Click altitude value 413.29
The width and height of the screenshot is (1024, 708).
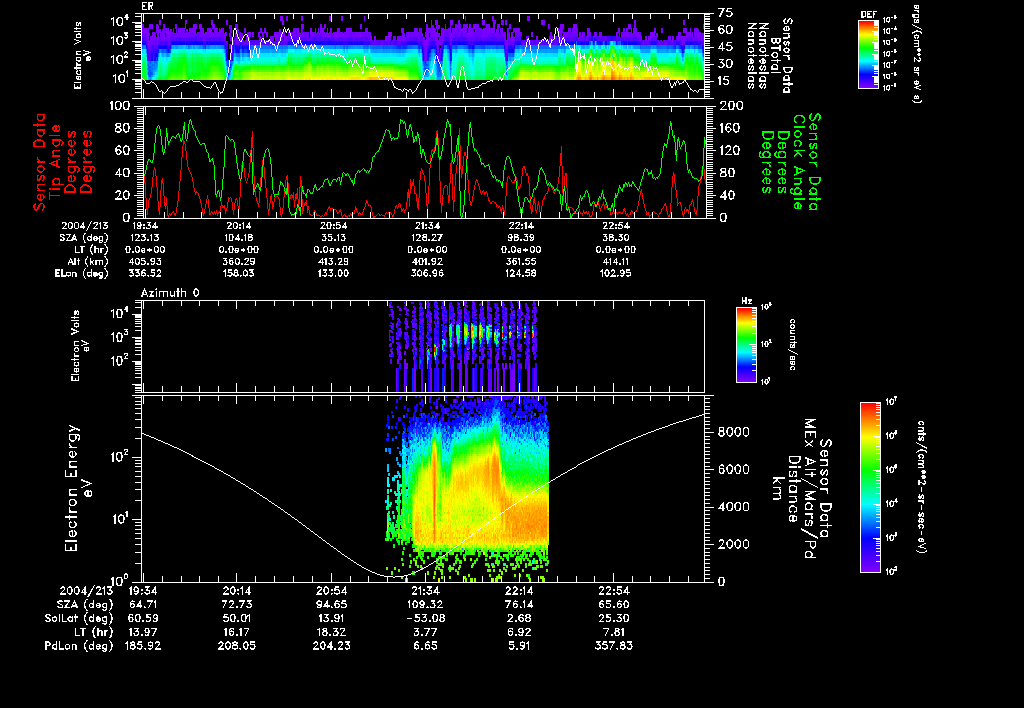333,262
